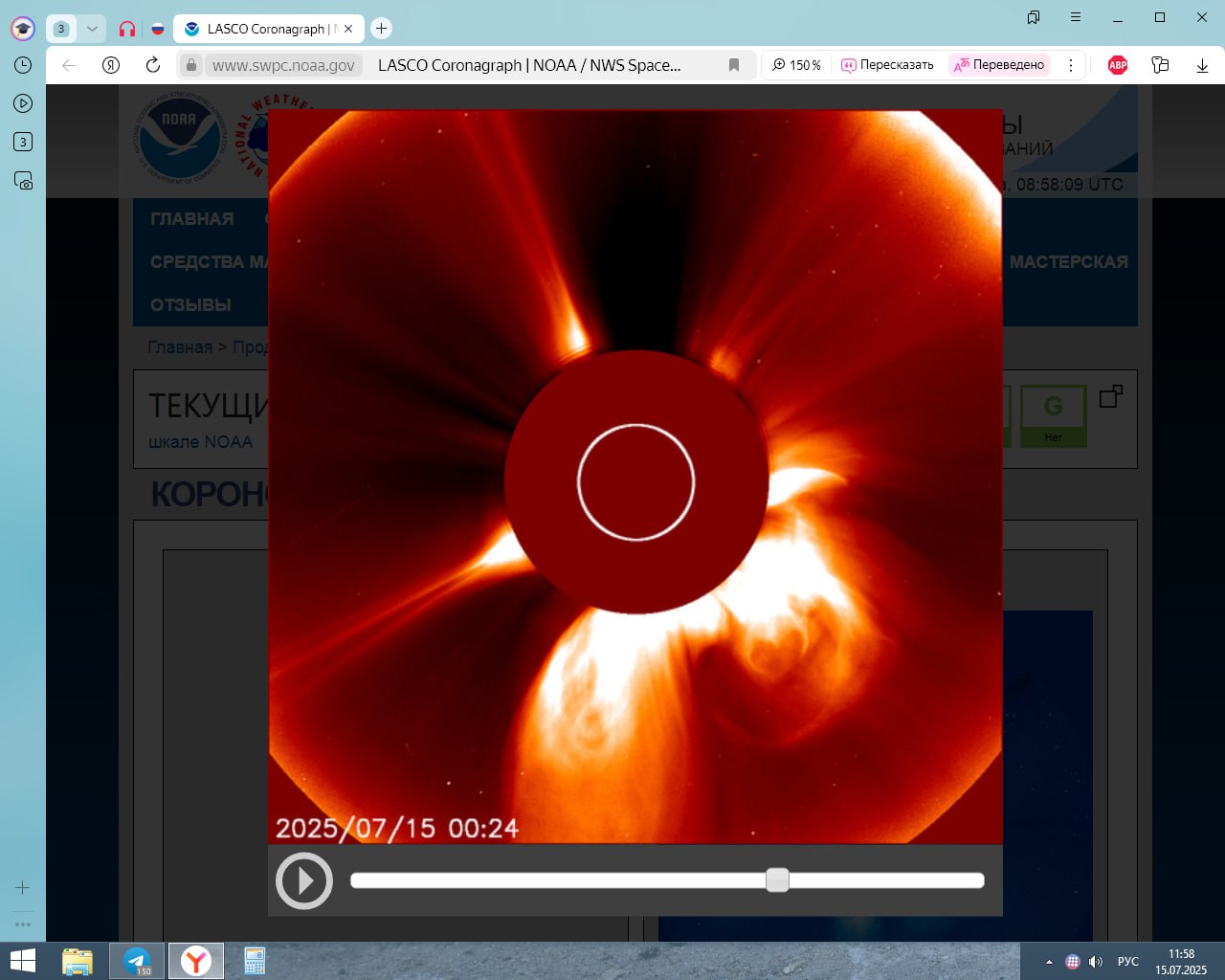Click the site padlock security icon
1225x980 pixels.
tap(191, 65)
